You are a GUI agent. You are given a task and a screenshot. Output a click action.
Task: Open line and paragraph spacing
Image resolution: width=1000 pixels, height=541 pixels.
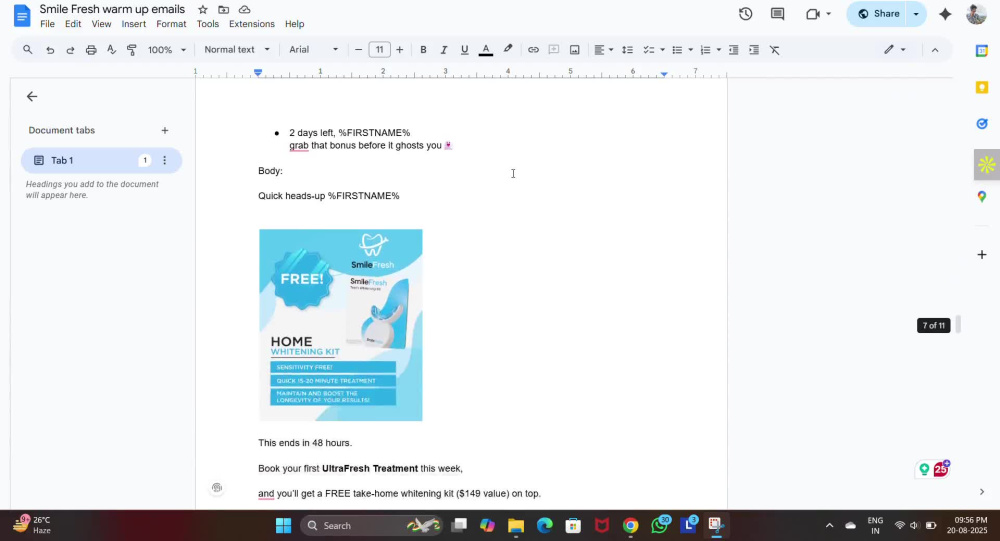[628, 50]
